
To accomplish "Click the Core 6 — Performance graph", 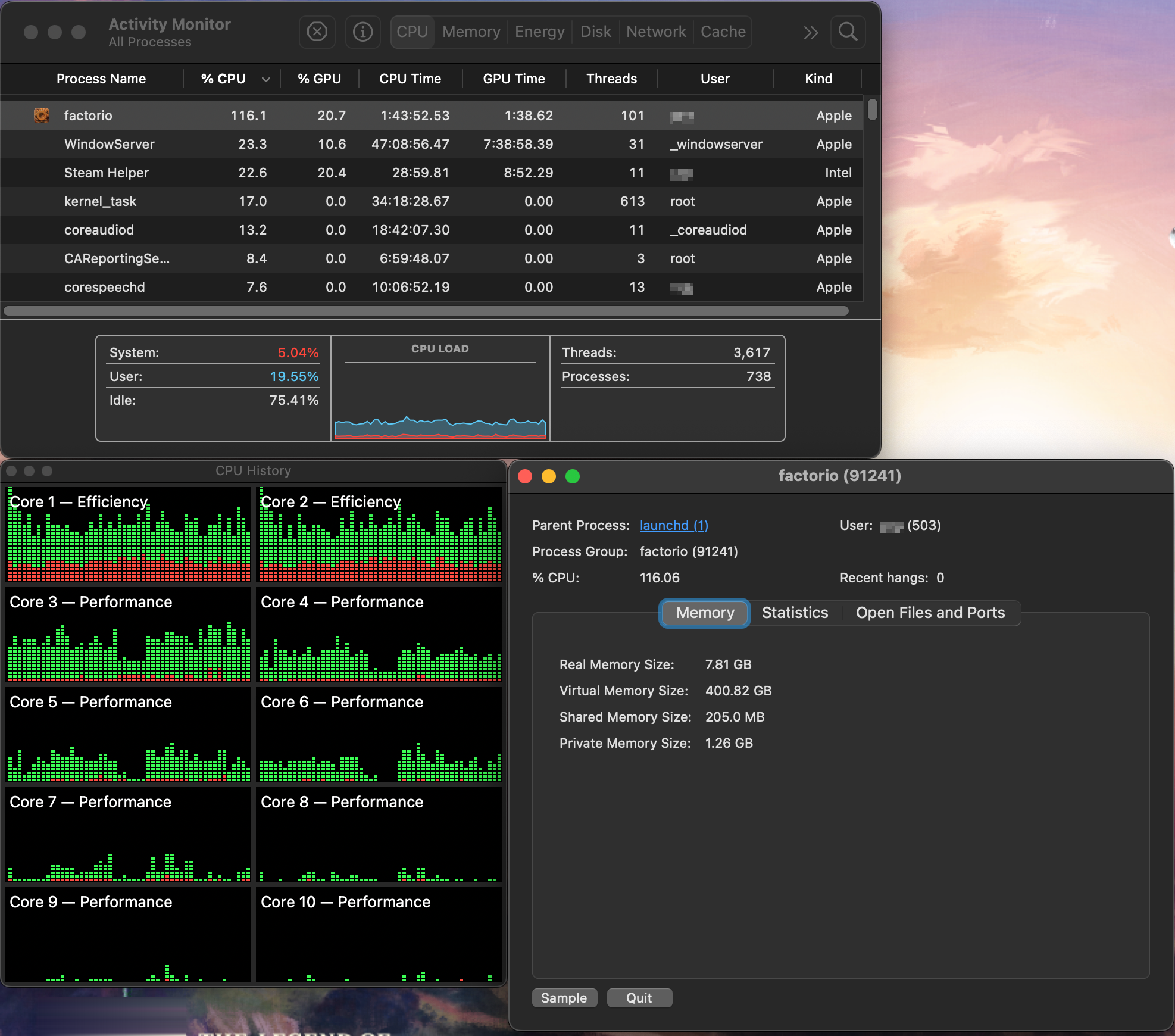I will pos(380,734).
